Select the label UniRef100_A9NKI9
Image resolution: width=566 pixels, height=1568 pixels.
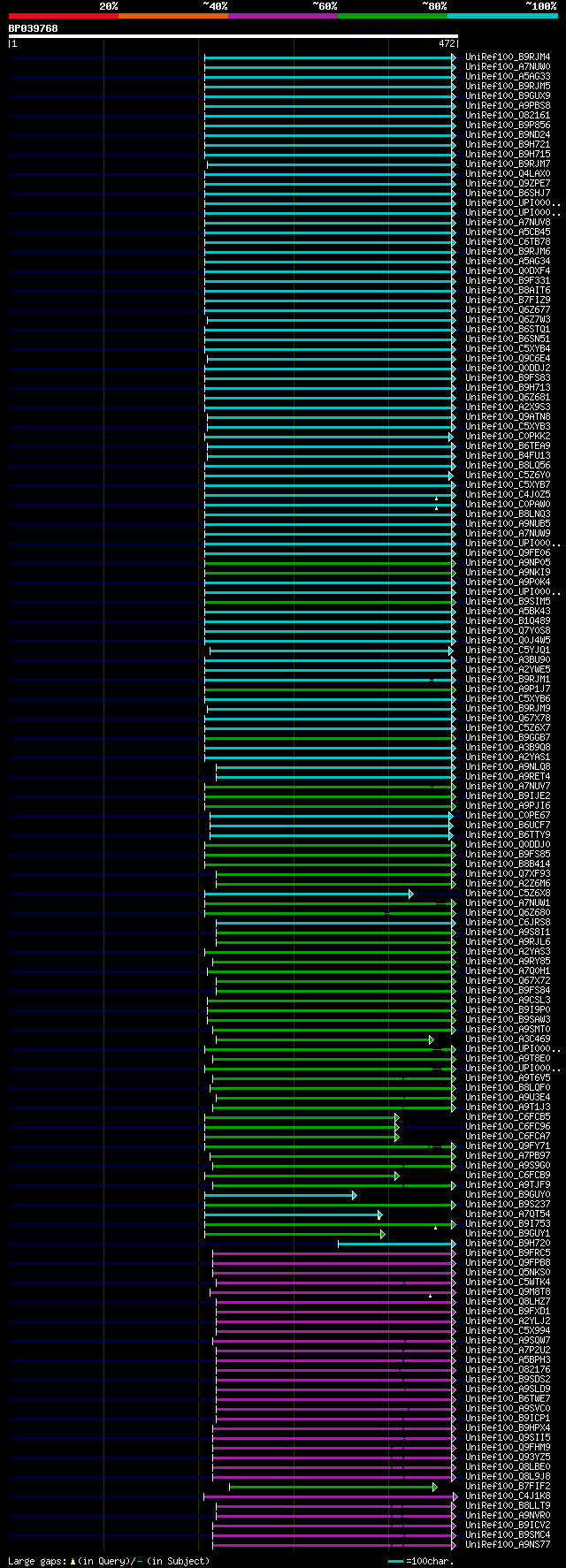pos(508,572)
